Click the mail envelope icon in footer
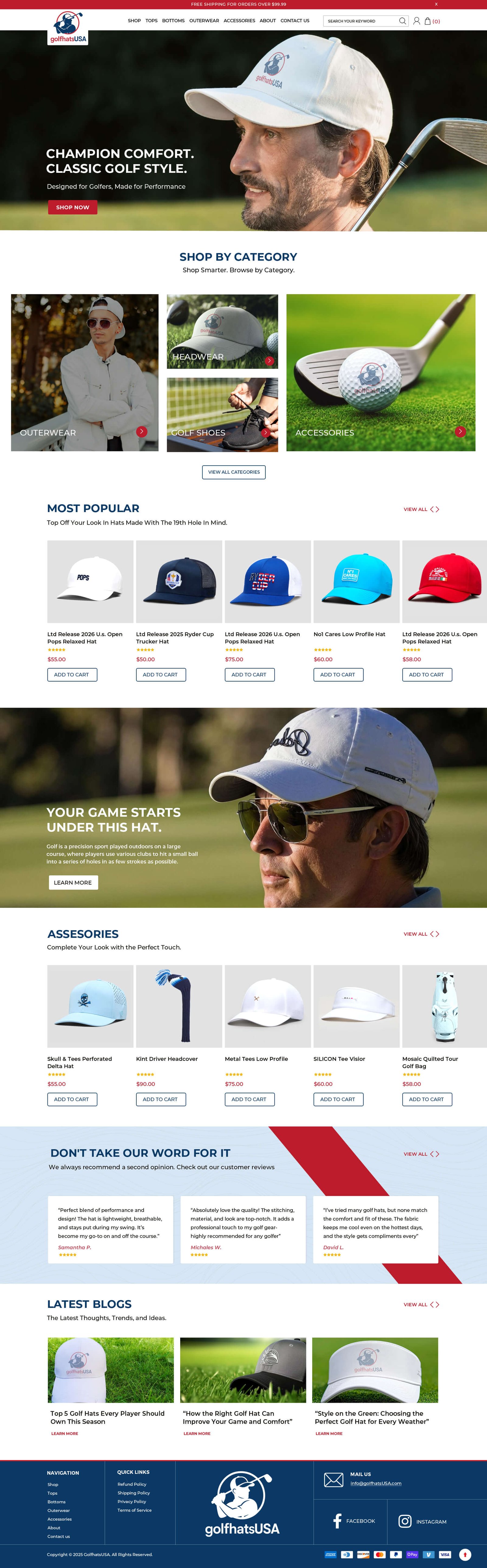This screenshot has height=1568, width=487. click(x=333, y=1480)
